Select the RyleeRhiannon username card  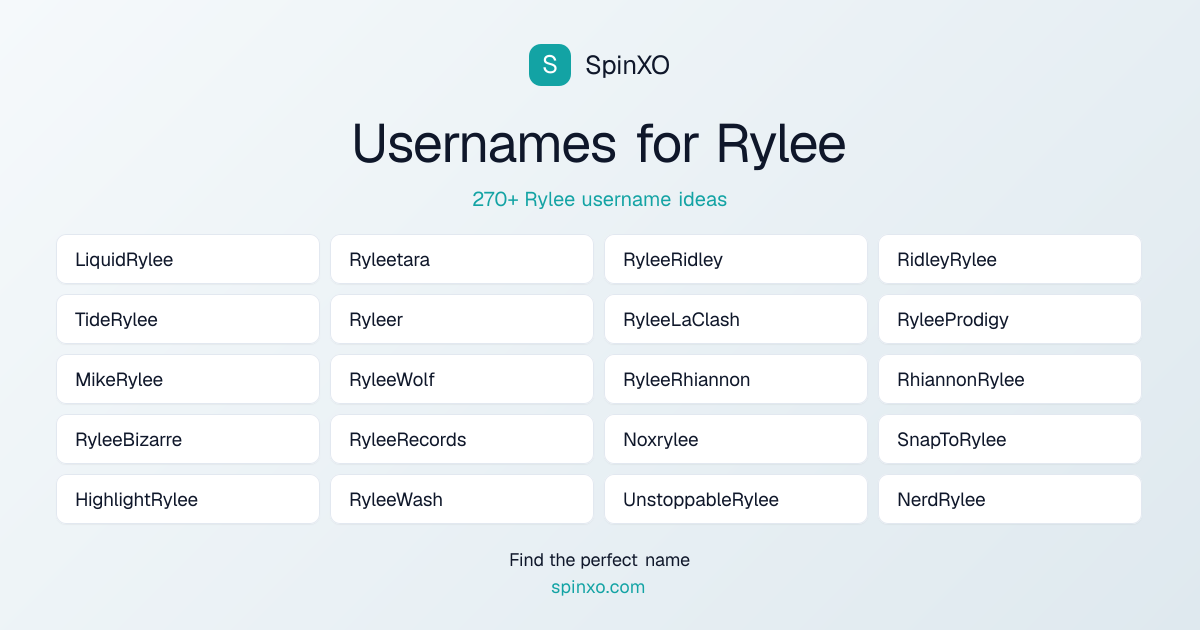[736, 379]
